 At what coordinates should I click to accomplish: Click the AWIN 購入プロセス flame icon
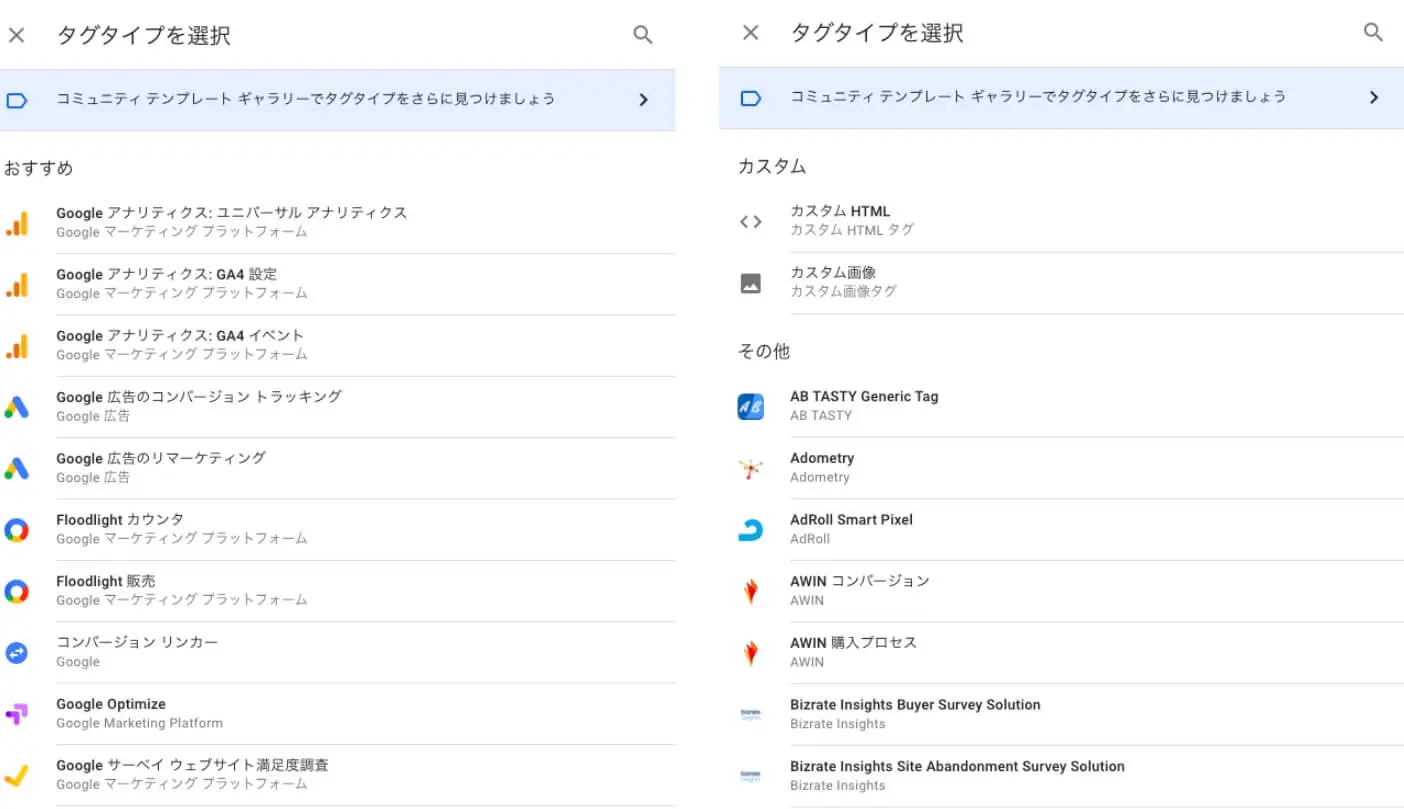[x=751, y=653]
